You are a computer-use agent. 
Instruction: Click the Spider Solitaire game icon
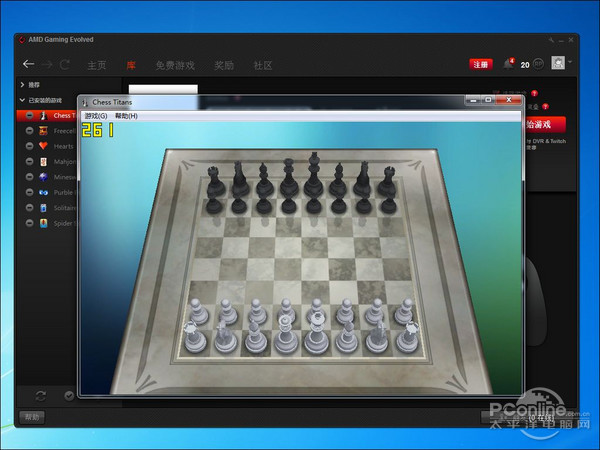(43, 223)
